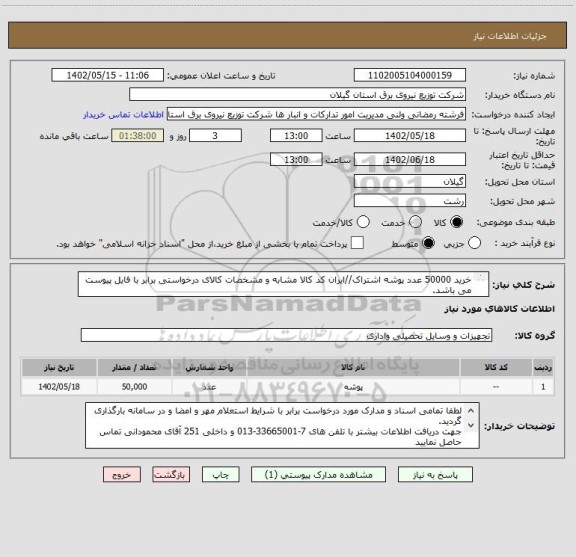Click the remaining time 01:38:00 field
This screenshot has height=557, width=576.
coord(138,136)
